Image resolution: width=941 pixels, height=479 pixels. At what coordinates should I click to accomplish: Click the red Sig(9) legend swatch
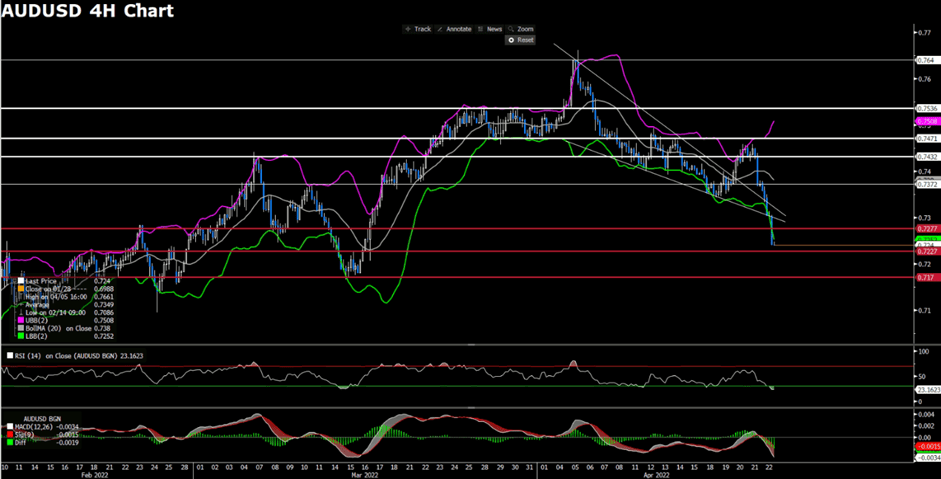[x=10, y=435]
